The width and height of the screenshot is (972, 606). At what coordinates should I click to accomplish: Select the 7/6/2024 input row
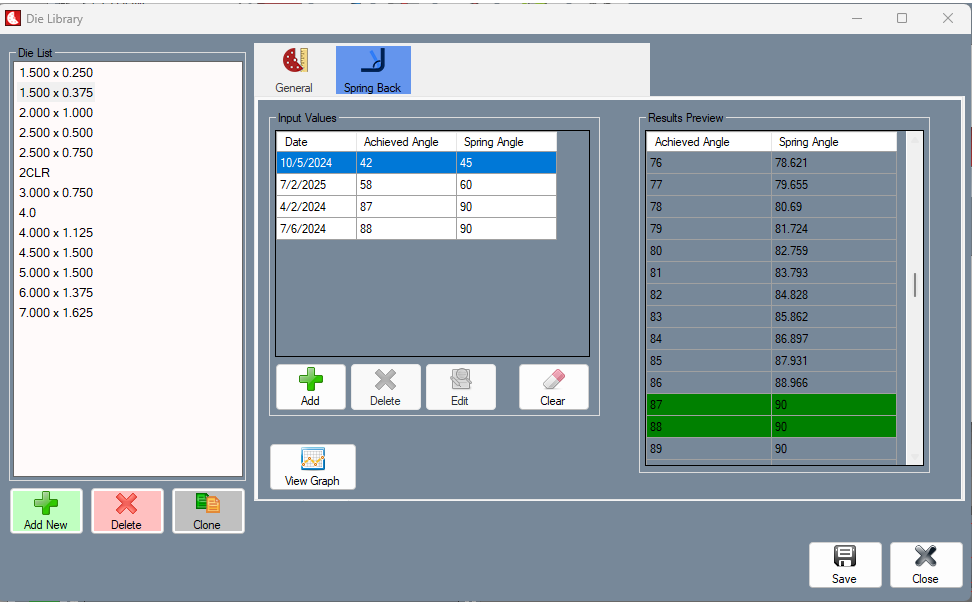416,229
